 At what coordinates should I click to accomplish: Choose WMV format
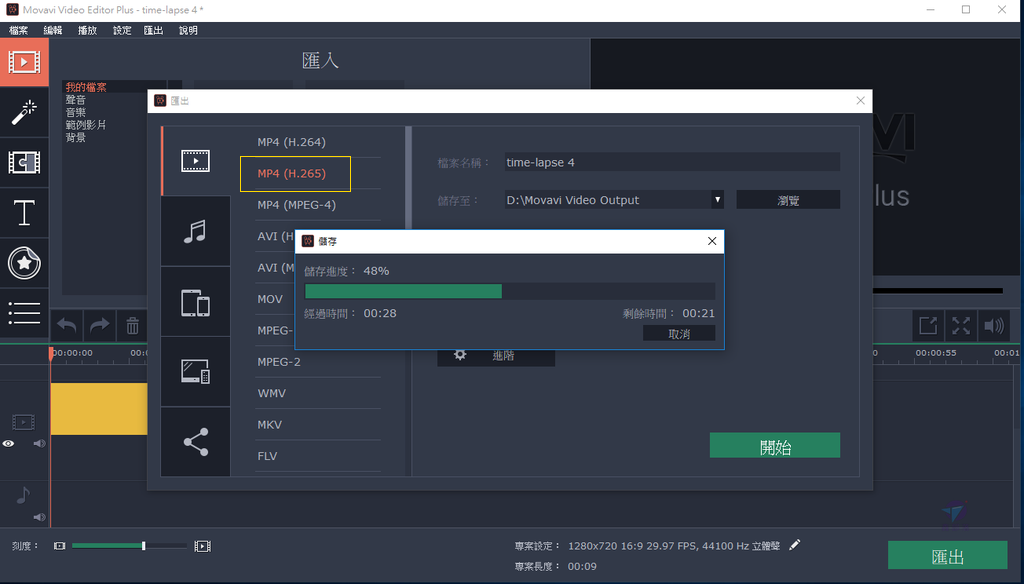[272, 393]
